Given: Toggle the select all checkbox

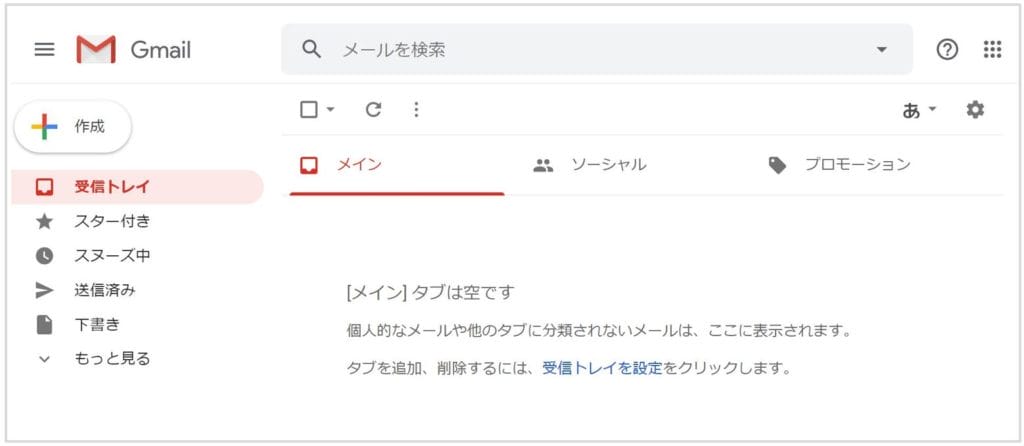Looking at the screenshot, I should (x=309, y=109).
